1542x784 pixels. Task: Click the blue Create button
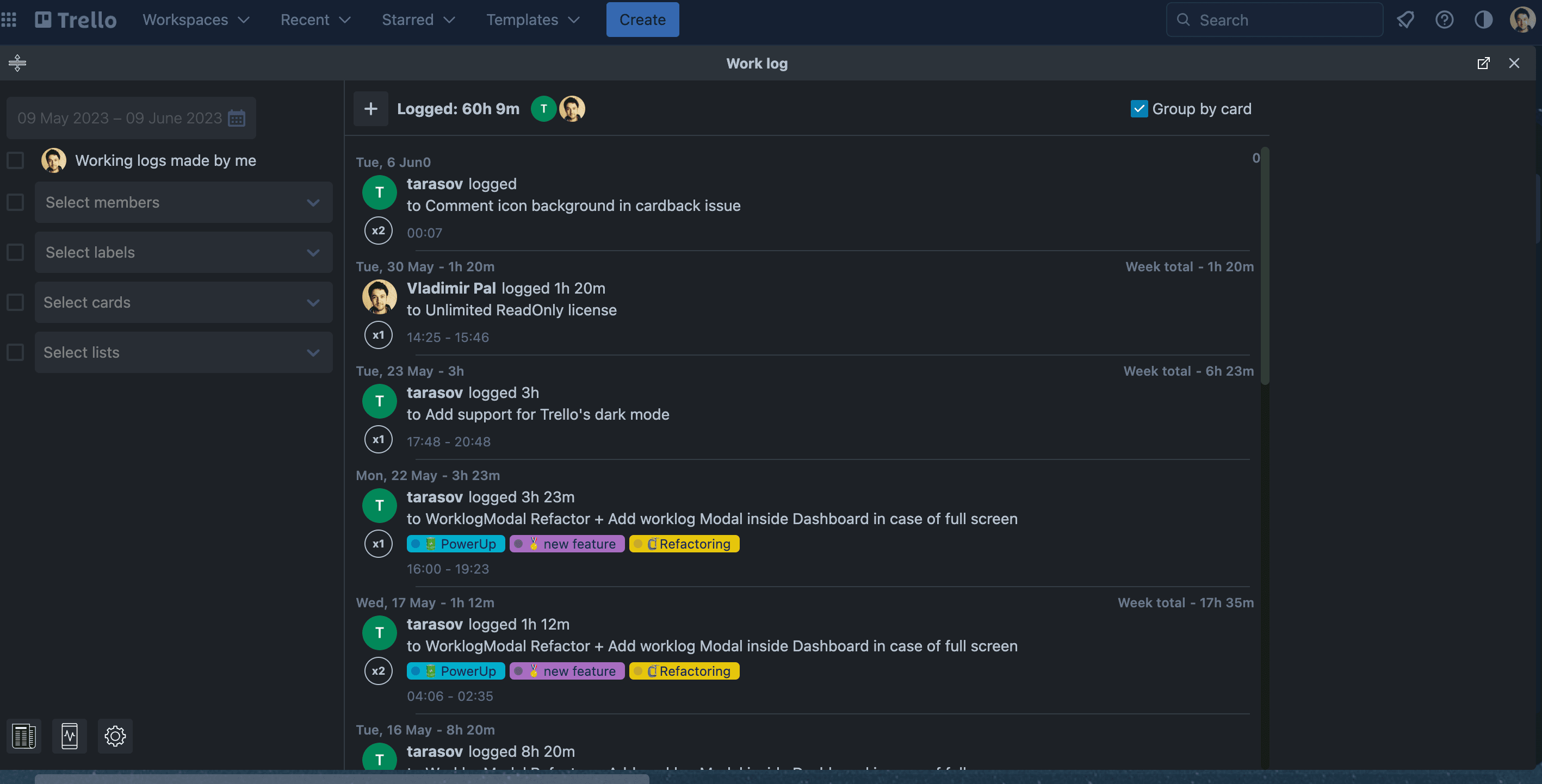click(x=642, y=20)
